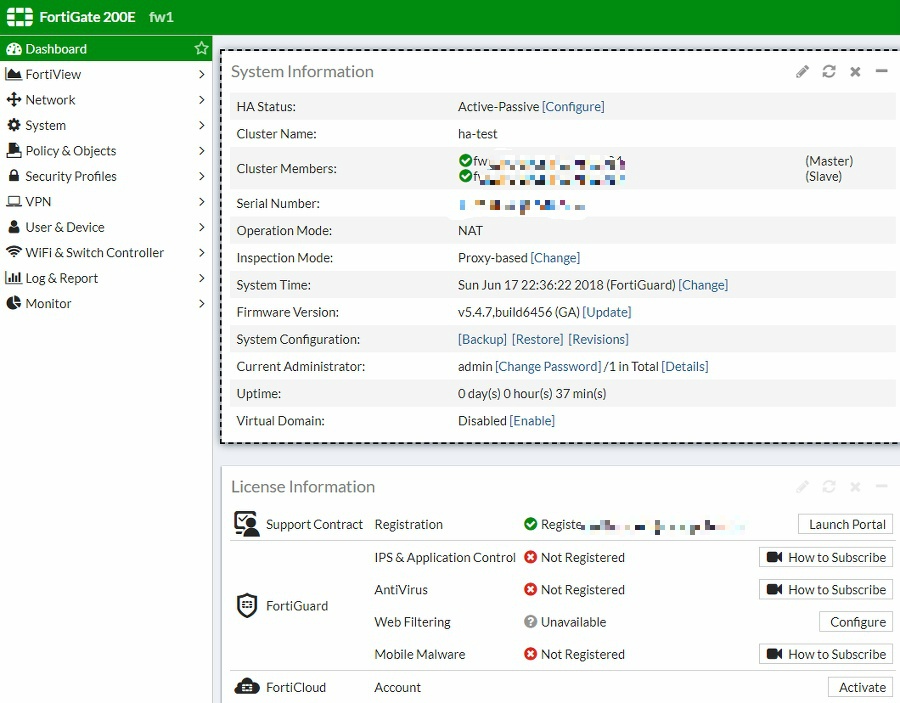Click the Monitor pie chart icon
Screen dimensions: 900x703
point(14,303)
